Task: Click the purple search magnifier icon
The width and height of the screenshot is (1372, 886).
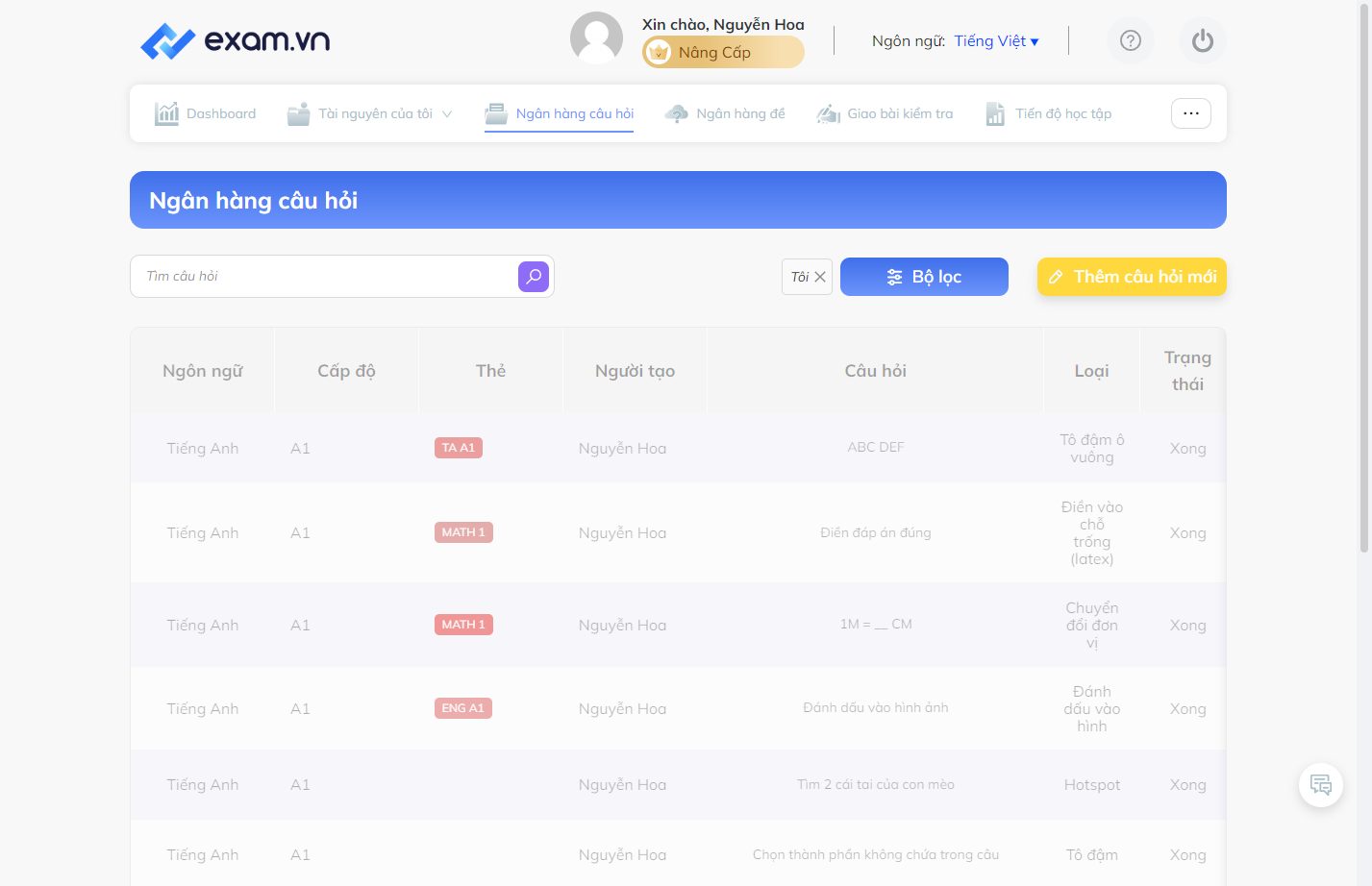Action: point(534,277)
